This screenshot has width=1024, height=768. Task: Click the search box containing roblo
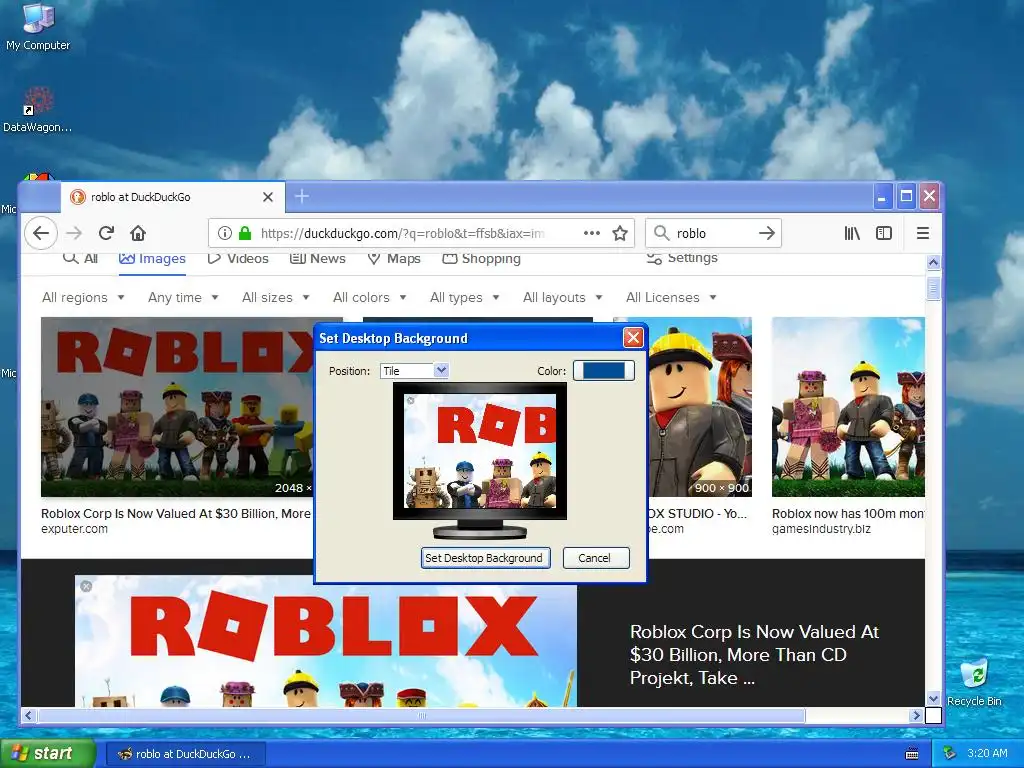(715, 233)
